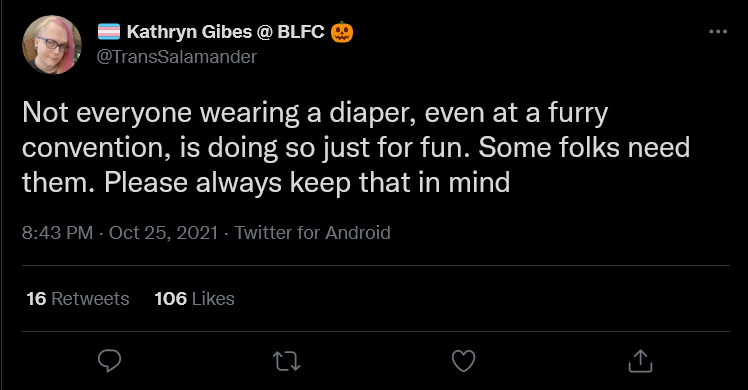Like the tweet with the heart icon
This screenshot has height=390, width=748.
coord(463,361)
